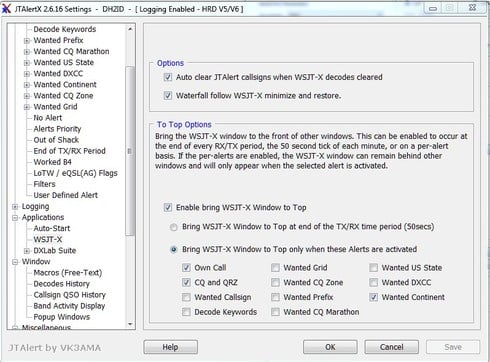490x362 pixels.
Task: Click the Help button
Action: click(x=170, y=347)
